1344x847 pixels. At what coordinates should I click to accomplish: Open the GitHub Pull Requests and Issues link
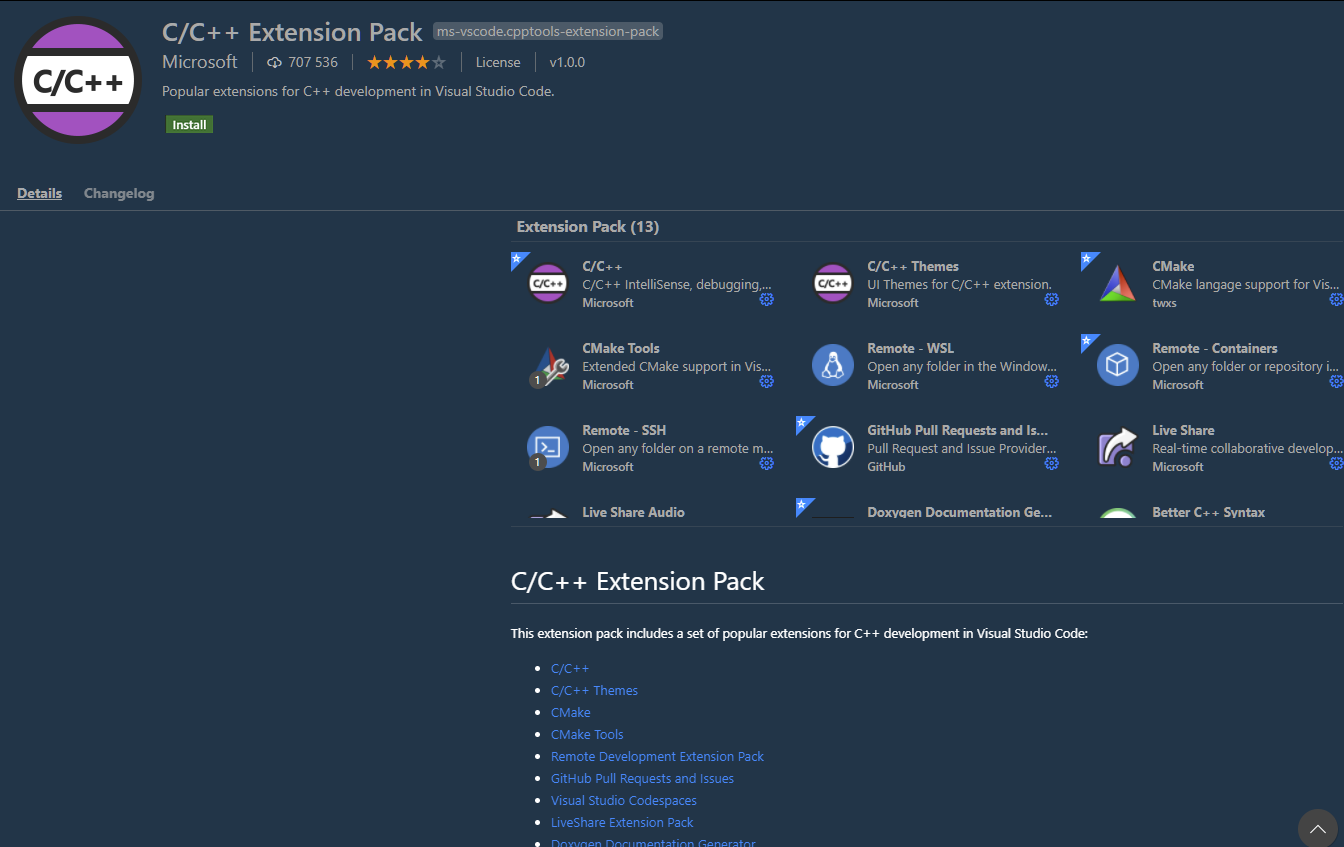click(x=642, y=778)
